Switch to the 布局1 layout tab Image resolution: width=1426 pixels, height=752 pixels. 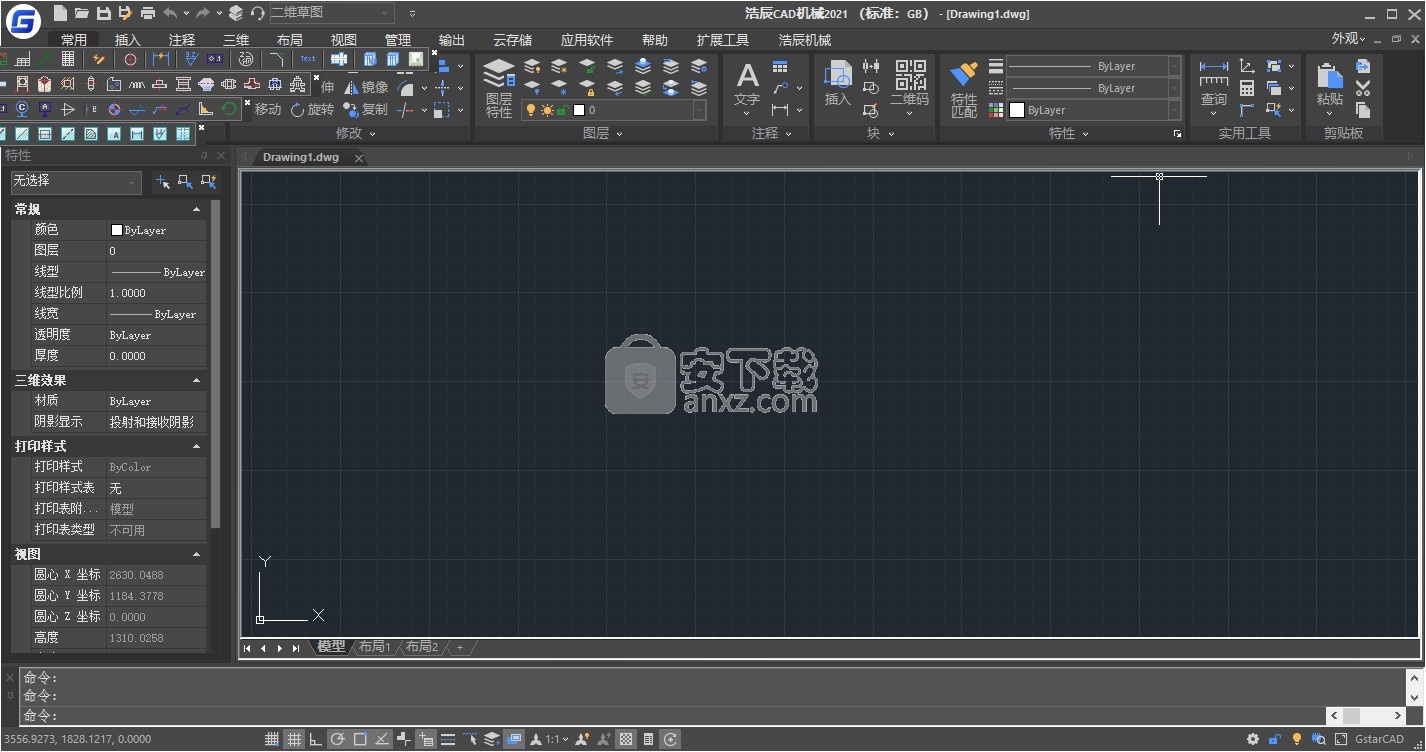tap(375, 647)
